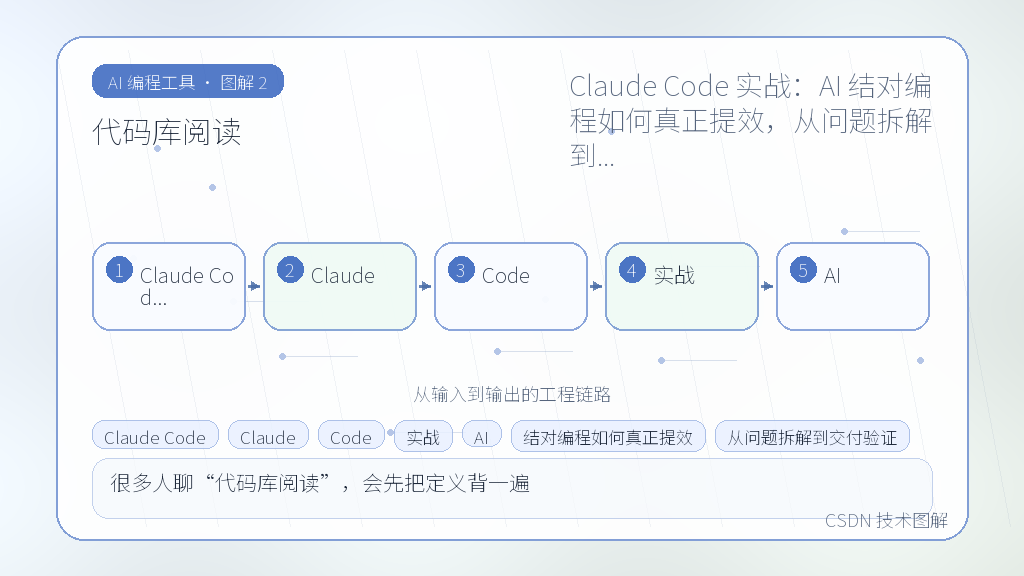Screen dimensions: 1024x576
Task: Select step 4 card '实战'
Action: (x=682, y=286)
